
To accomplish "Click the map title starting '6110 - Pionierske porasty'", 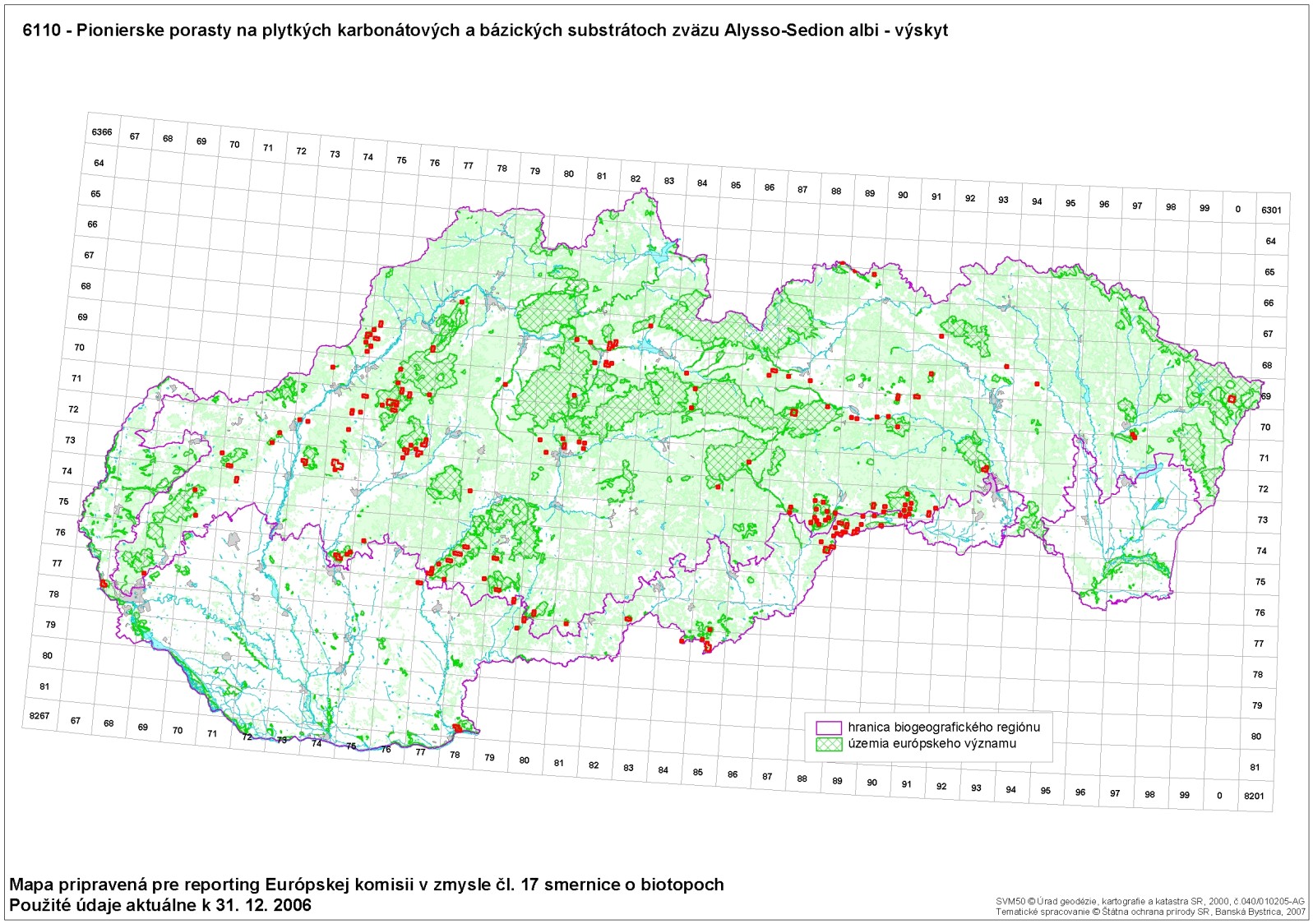I will (x=486, y=30).
